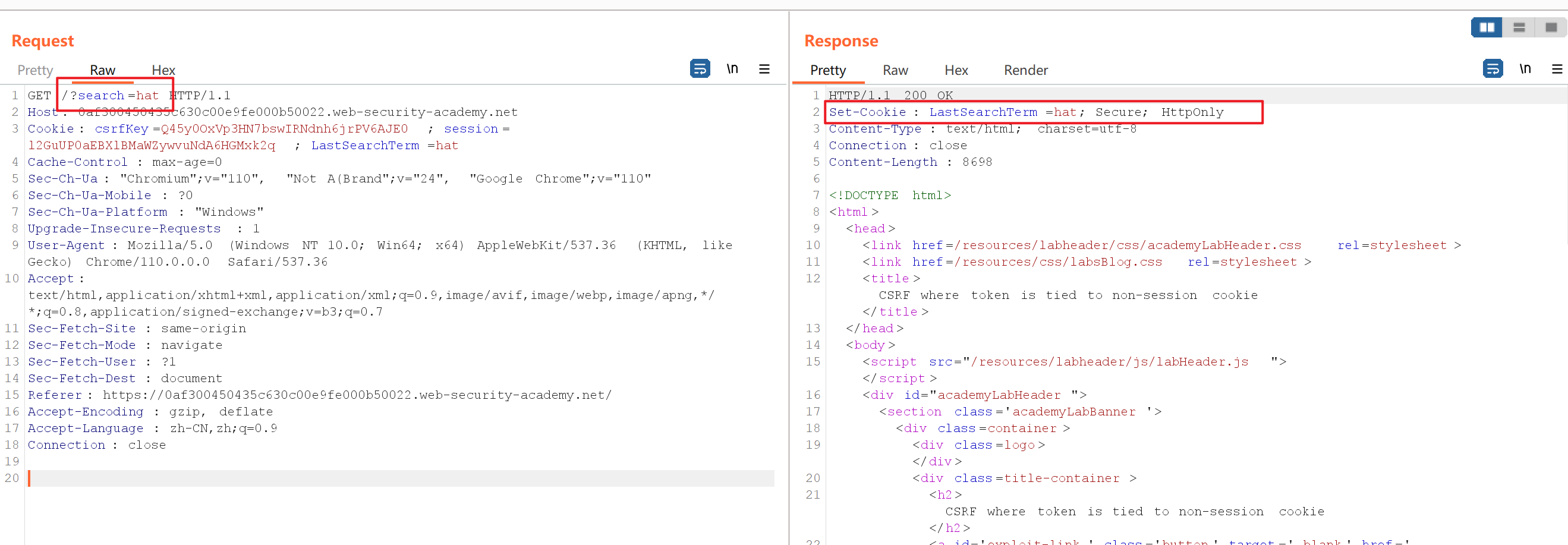Screen dimensions: 1568x545
Task: Open the Render tab of the Response
Action: [1026, 70]
